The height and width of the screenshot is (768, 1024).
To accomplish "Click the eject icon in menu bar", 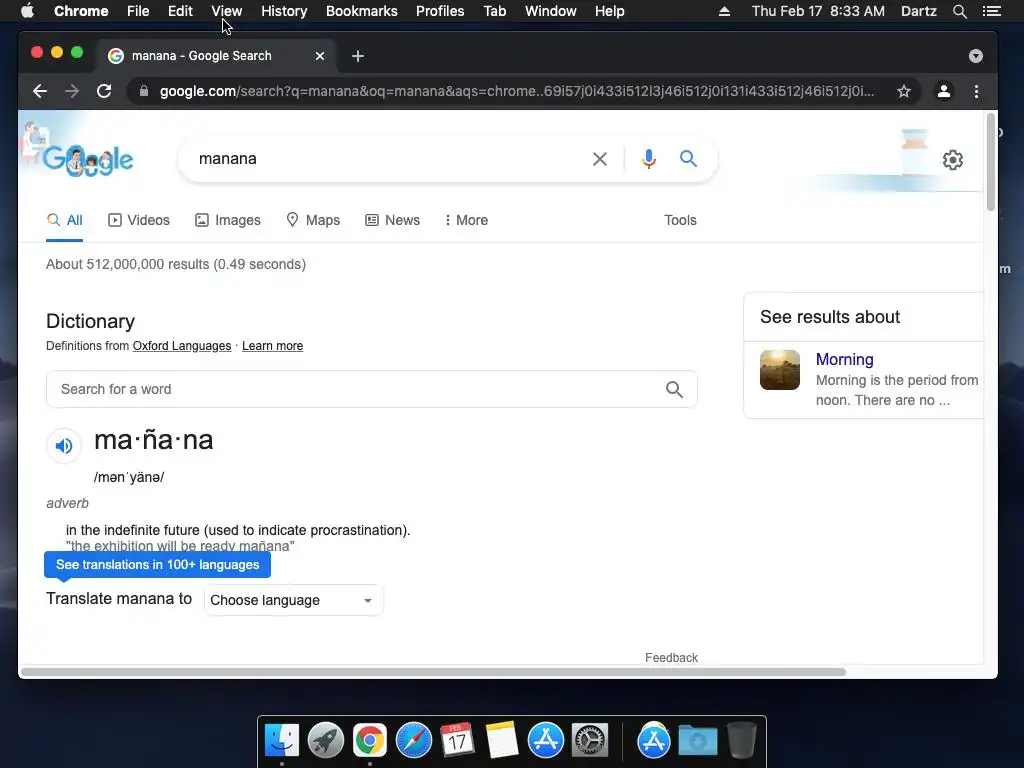I will click(x=724, y=11).
